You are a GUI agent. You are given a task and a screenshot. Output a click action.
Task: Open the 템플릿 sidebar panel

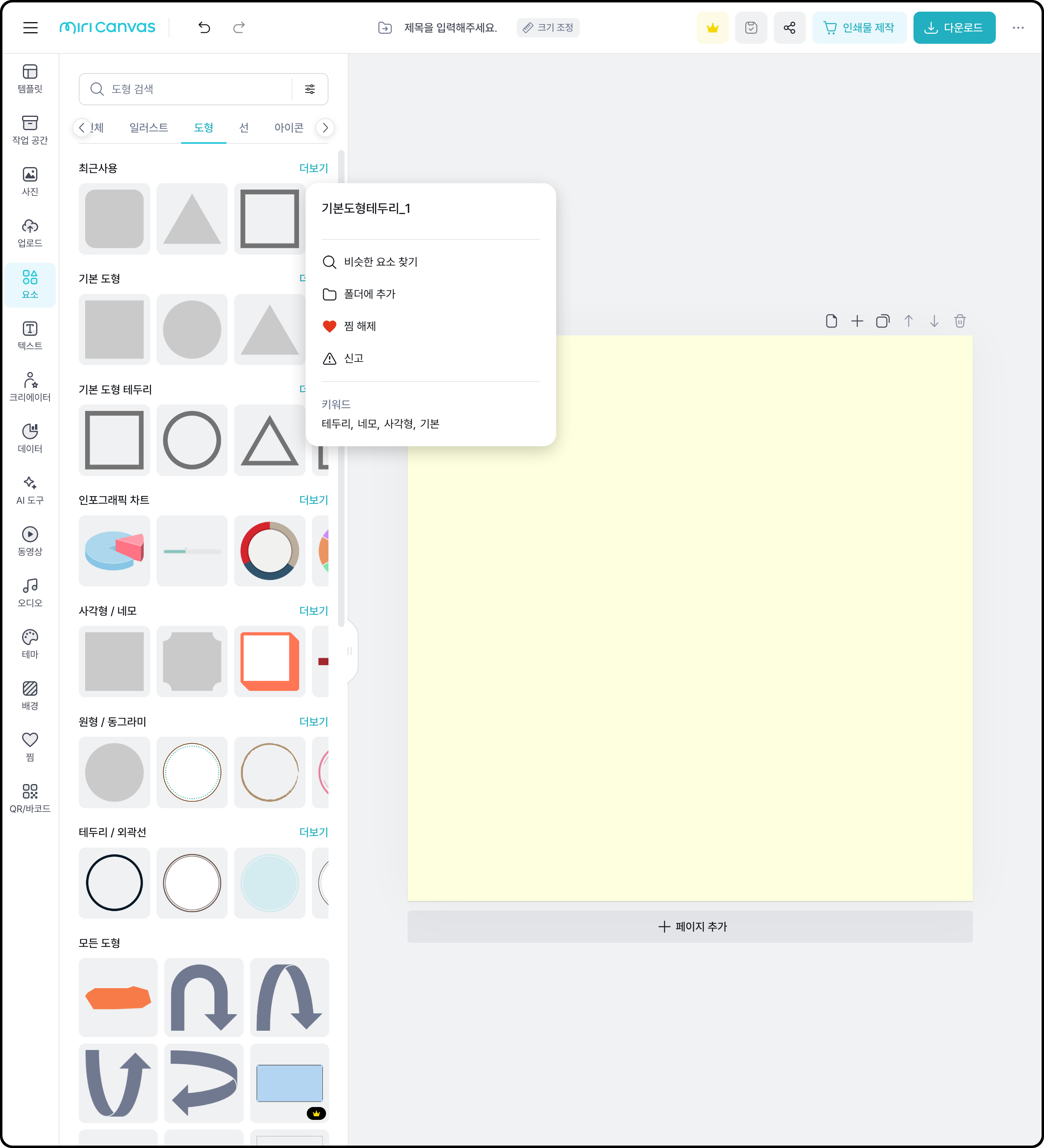click(x=30, y=79)
